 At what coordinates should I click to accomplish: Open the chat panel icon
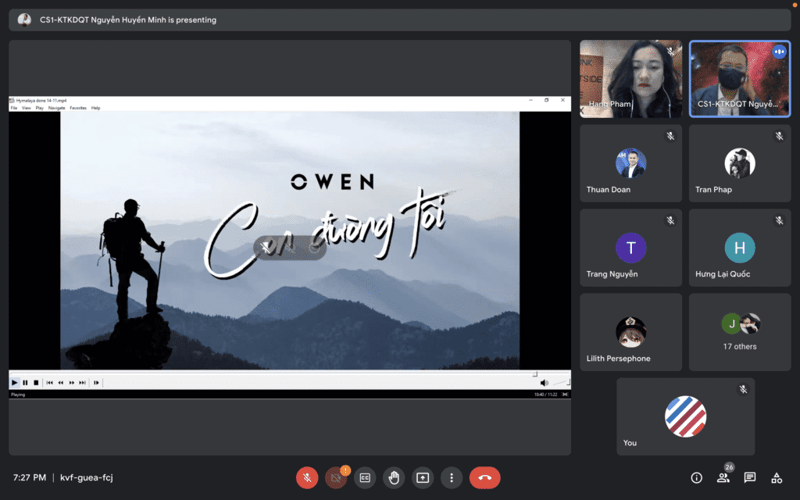749,478
